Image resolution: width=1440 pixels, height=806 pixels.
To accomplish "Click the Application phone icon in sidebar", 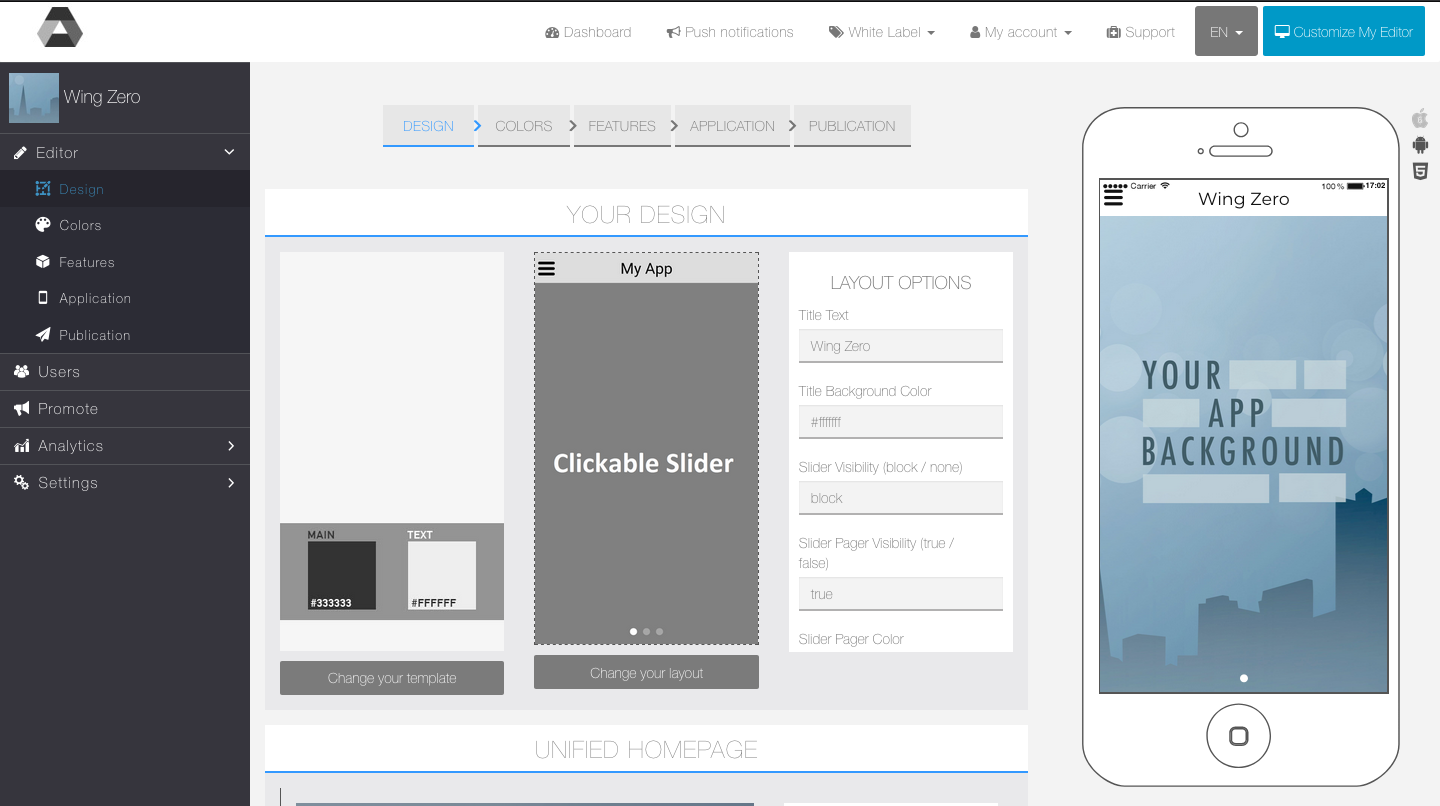I will pyautogui.click(x=43, y=298).
